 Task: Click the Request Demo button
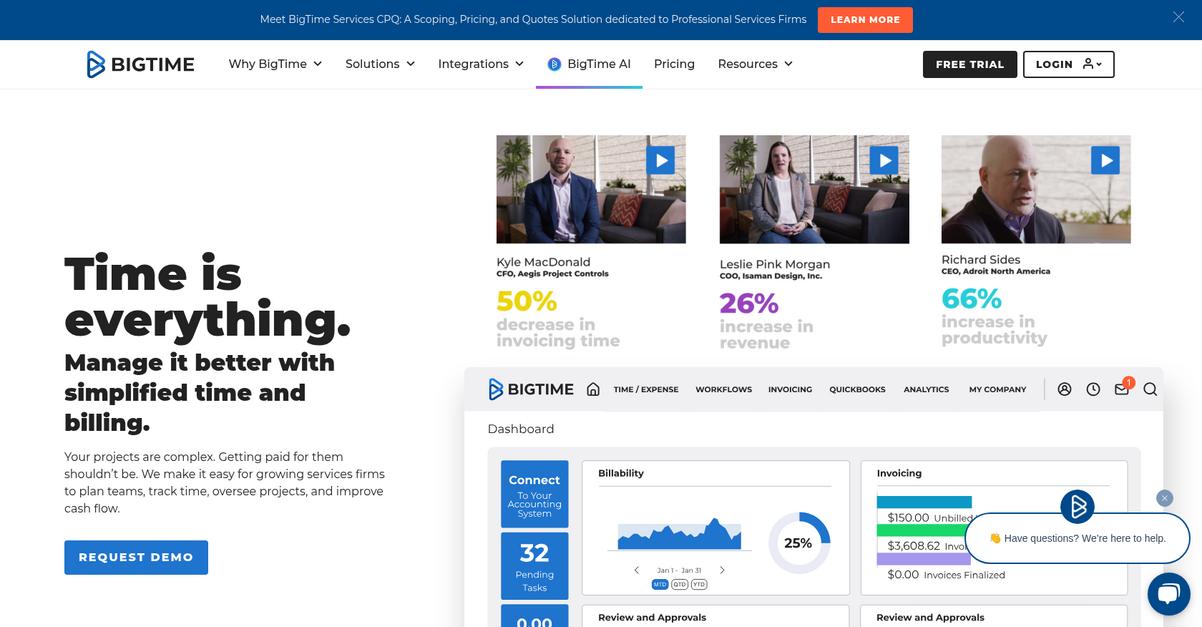coord(136,557)
